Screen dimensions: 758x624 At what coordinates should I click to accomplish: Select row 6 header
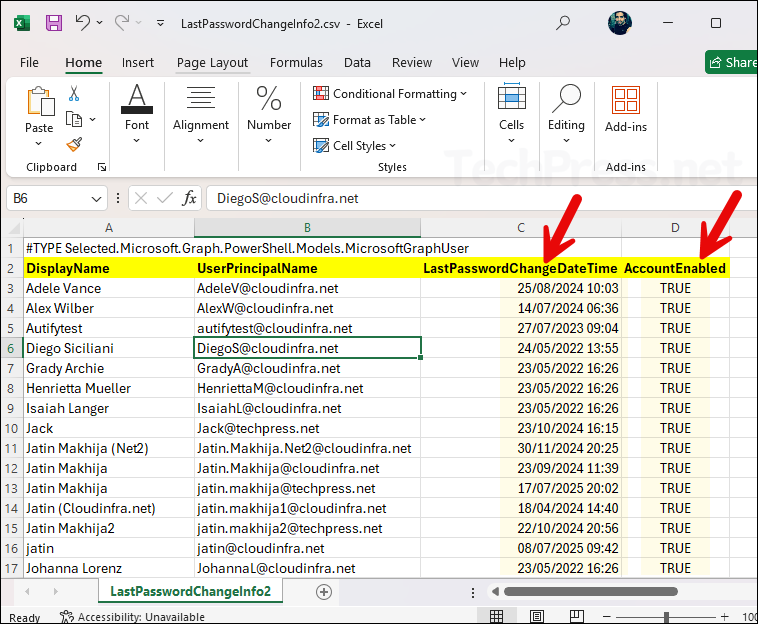tap(11, 348)
